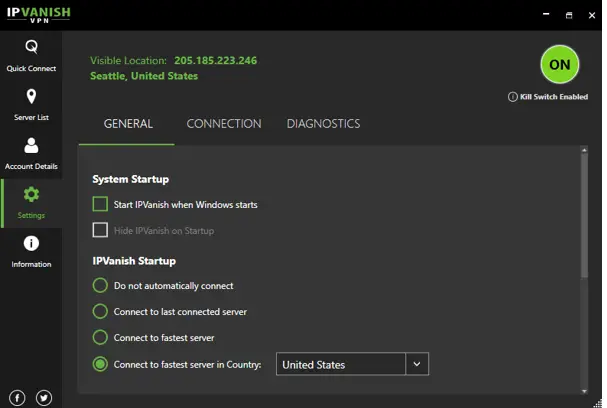Open Account Details person icon
607x408 pixels.
31,146
